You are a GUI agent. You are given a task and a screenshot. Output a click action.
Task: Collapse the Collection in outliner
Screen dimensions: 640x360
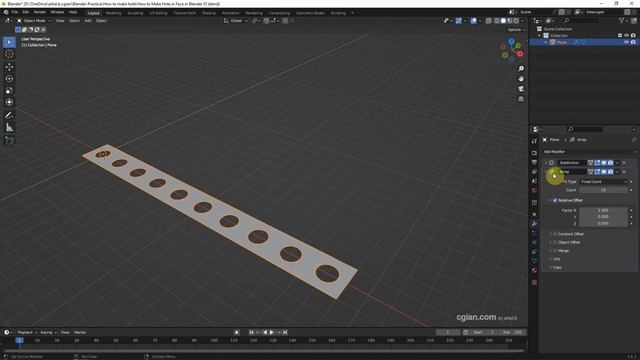click(540, 36)
